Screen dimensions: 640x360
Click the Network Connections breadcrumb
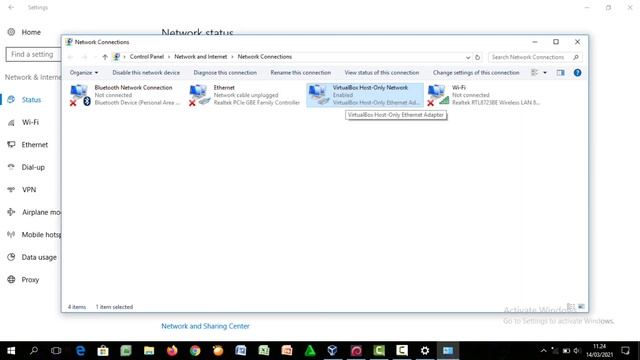click(x=264, y=57)
